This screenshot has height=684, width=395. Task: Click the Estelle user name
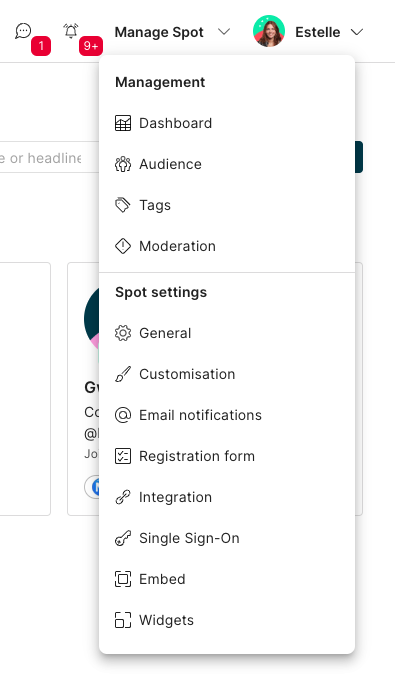point(318,32)
